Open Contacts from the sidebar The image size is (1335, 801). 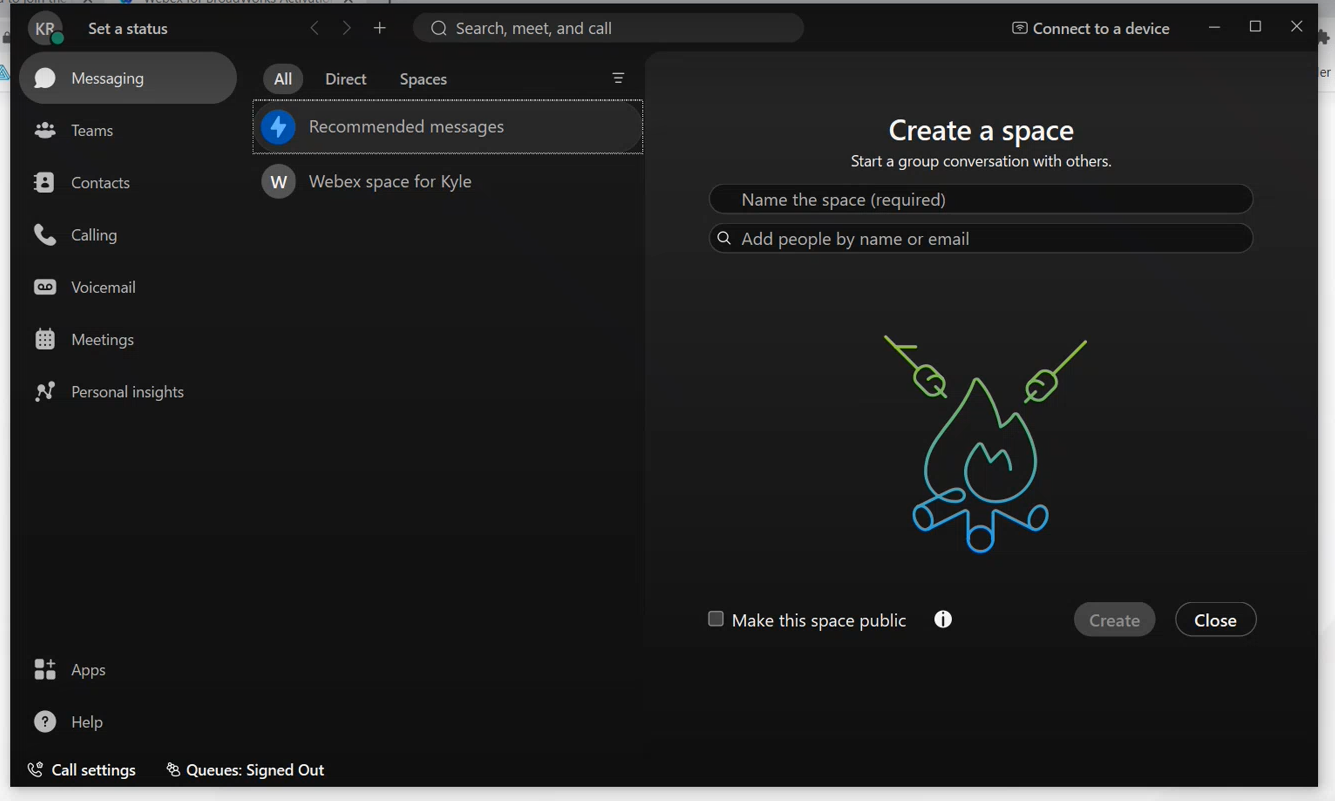(x=100, y=183)
